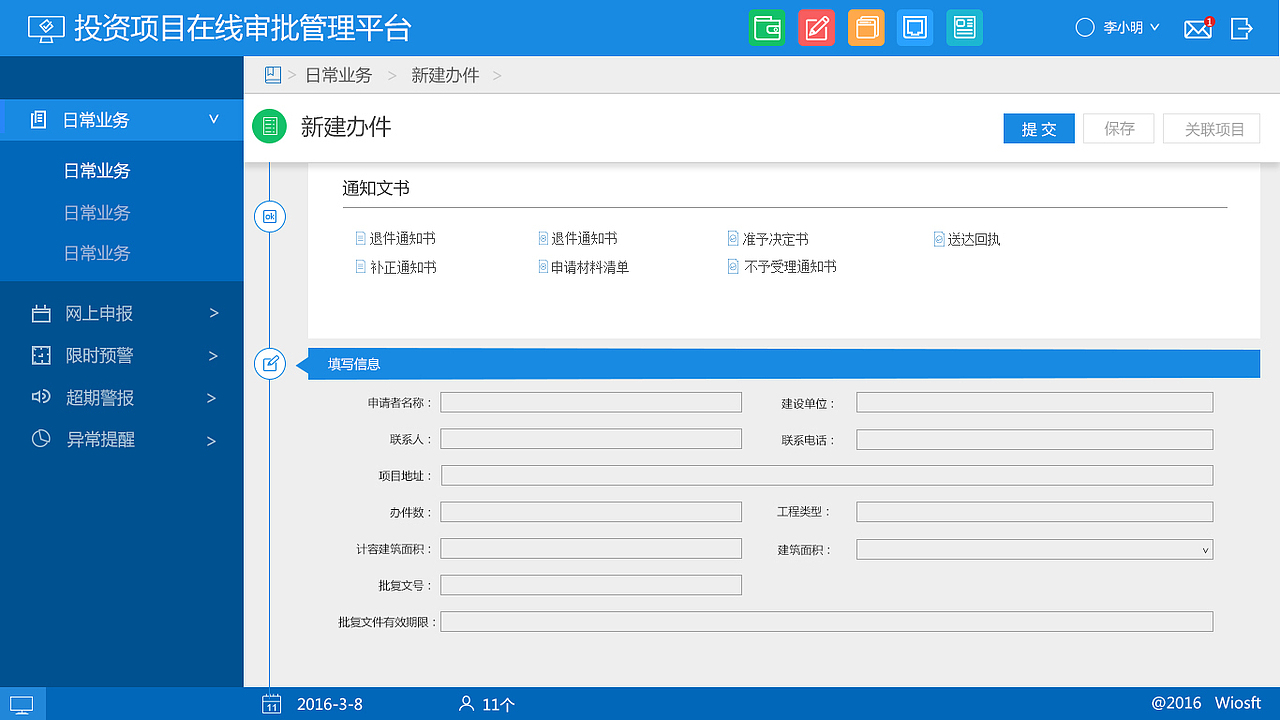This screenshot has width=1280, height=720.
Task: Expand the 网上申报 chevron
Action: coord(213,313)
